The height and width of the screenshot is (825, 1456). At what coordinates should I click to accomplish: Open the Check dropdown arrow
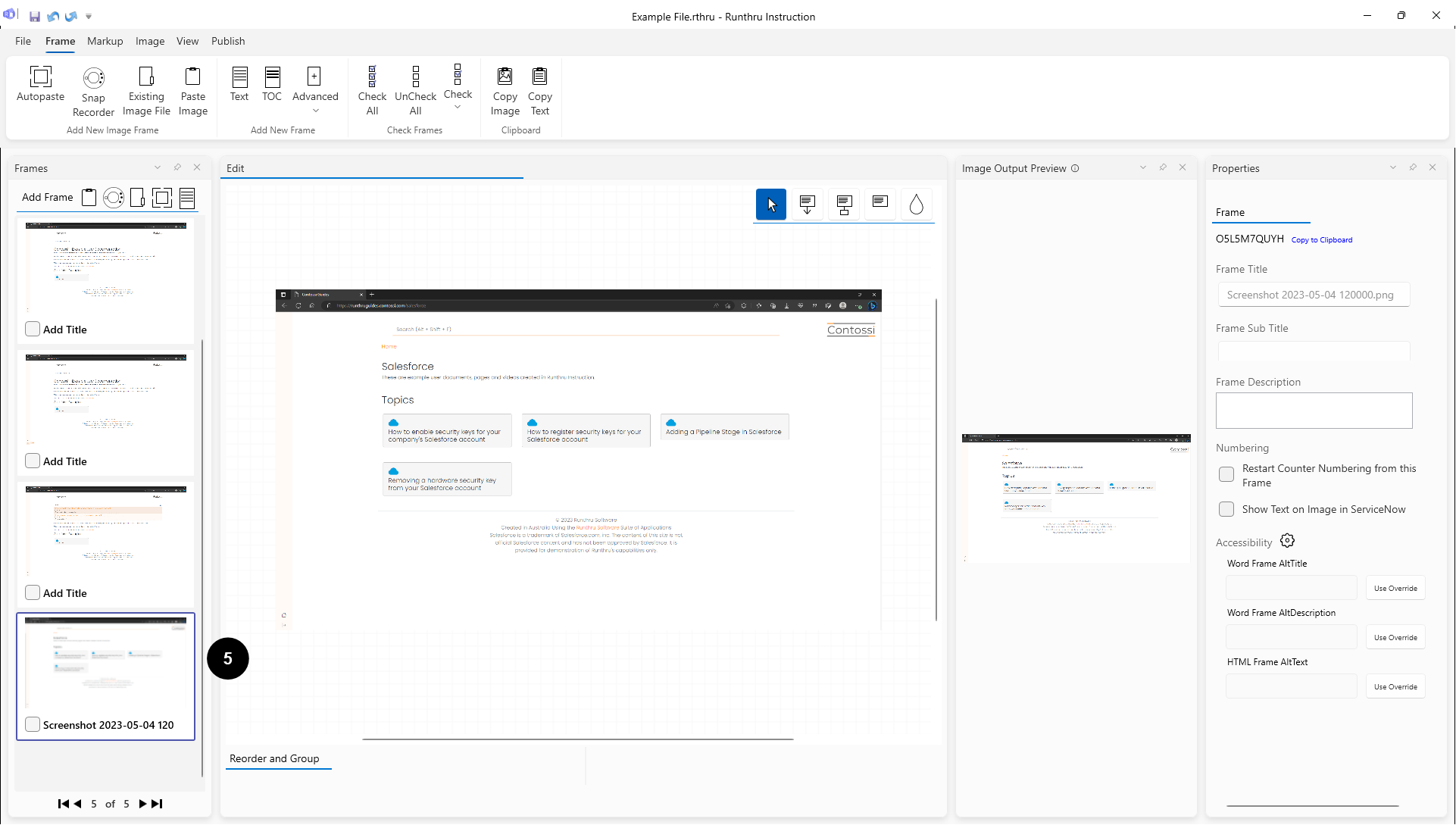click(458, 108)
